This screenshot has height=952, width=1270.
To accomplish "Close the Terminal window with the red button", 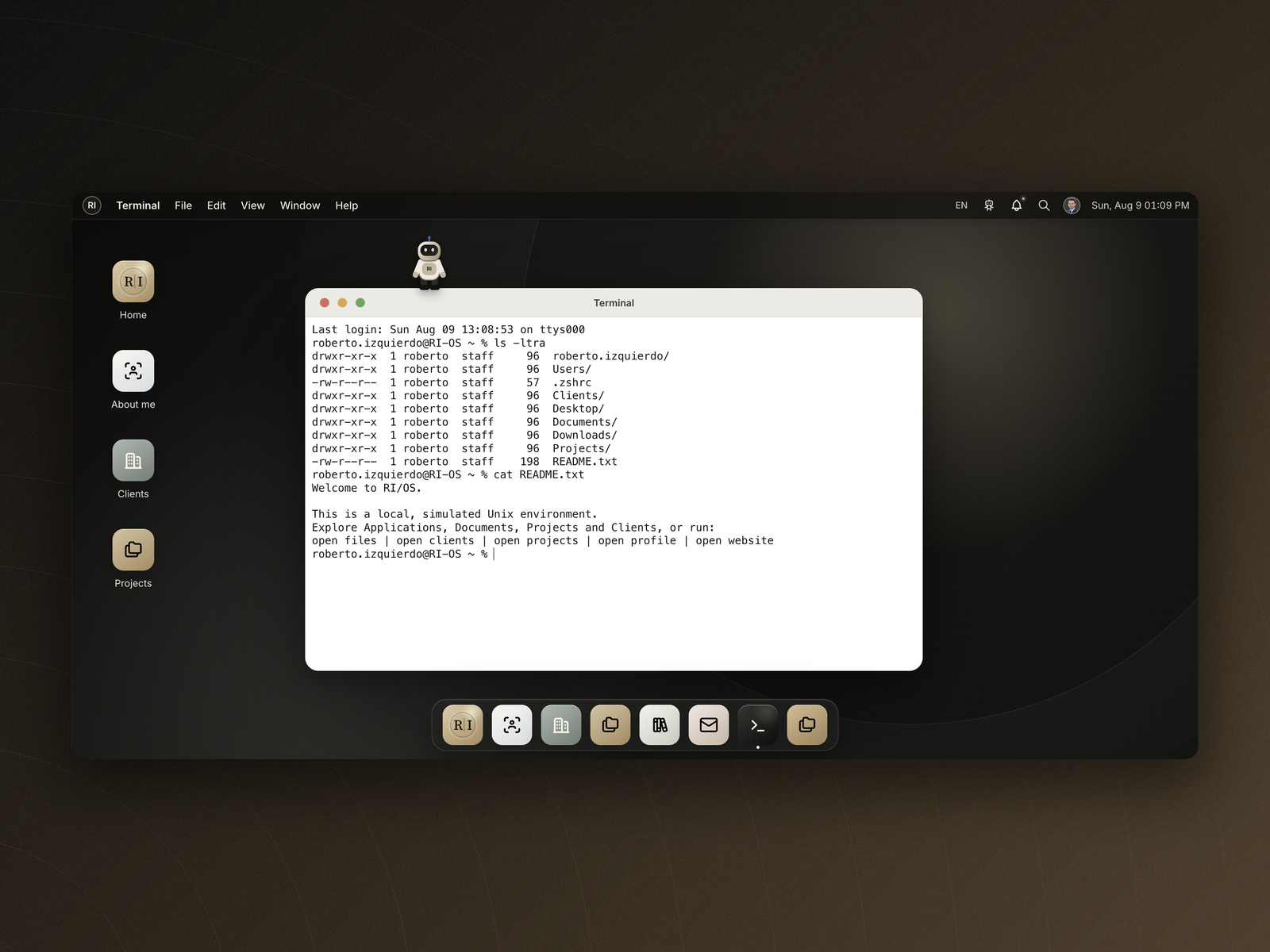I will [x=325, y=303].
